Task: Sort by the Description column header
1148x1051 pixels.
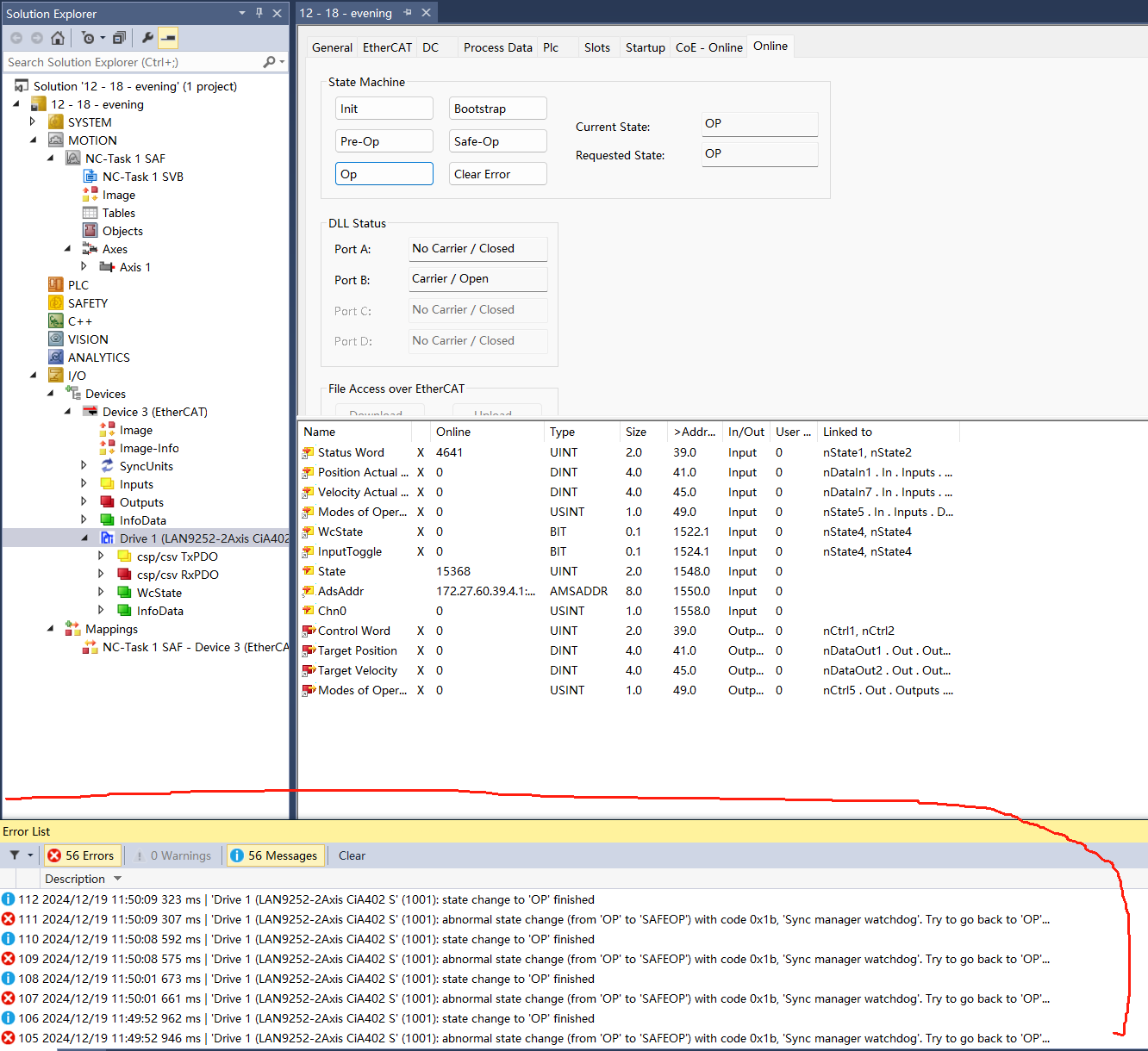Action: (x=75, y=879)
